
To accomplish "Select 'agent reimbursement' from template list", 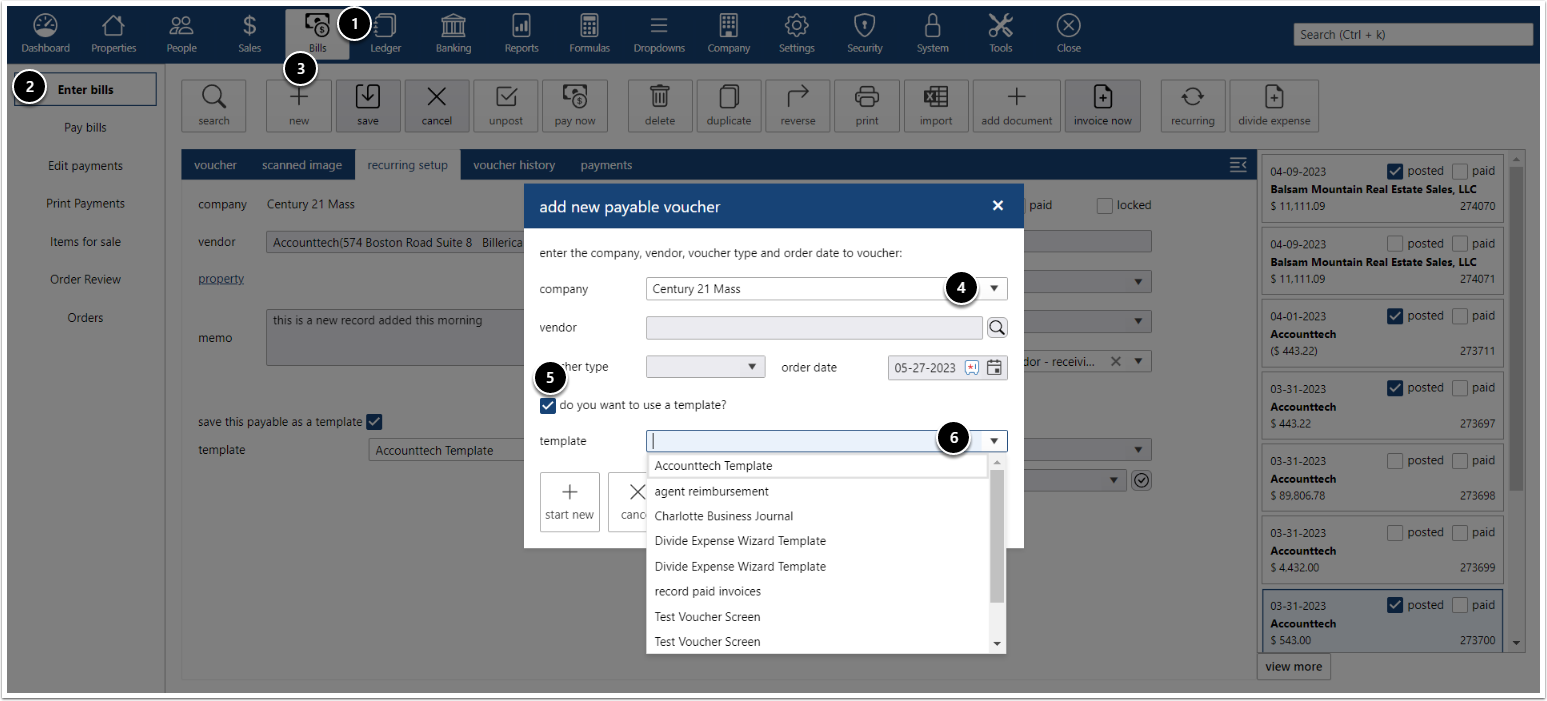I will 711,491.
